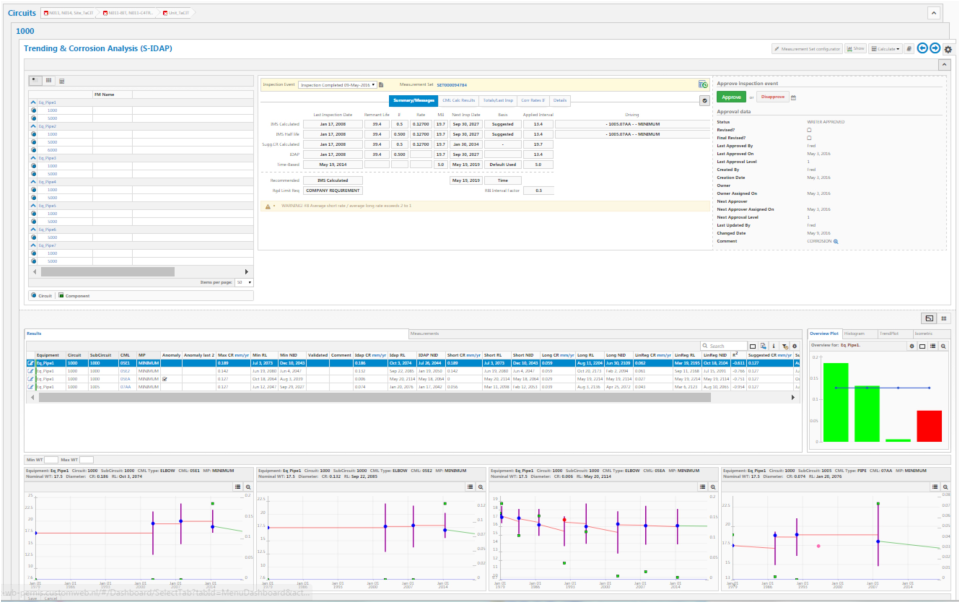Click the green Approve button
Screen dimensions: 960x603
(x=732, y=97)
